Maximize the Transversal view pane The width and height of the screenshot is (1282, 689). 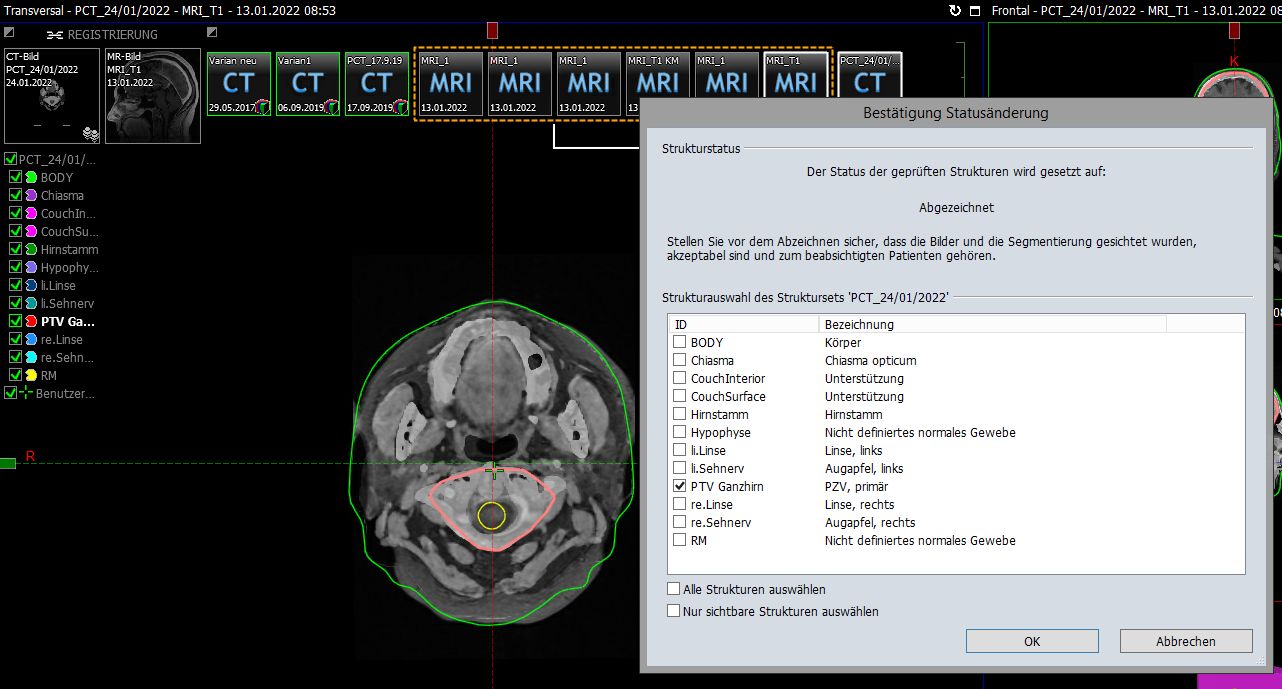975,11
